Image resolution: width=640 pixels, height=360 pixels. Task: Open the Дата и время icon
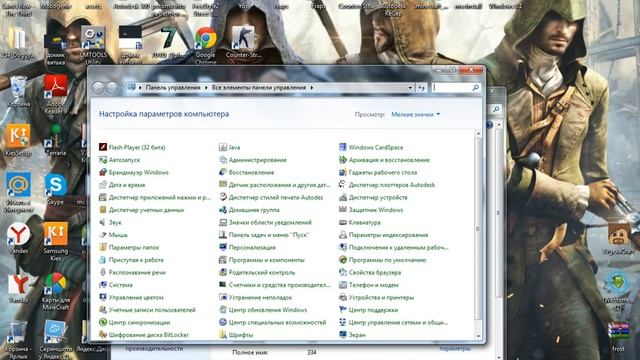pos(103,185)
